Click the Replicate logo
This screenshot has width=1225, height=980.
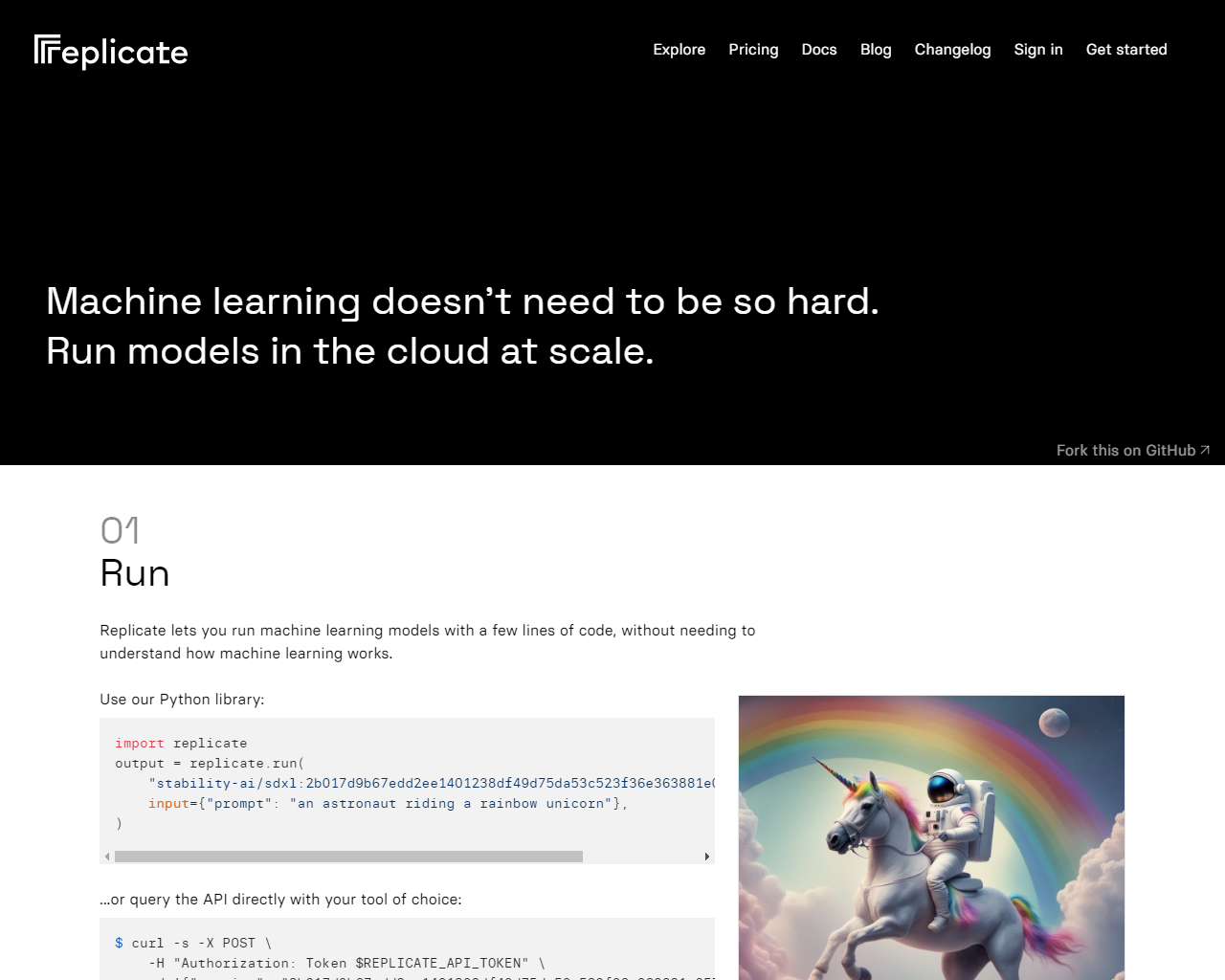111,52
